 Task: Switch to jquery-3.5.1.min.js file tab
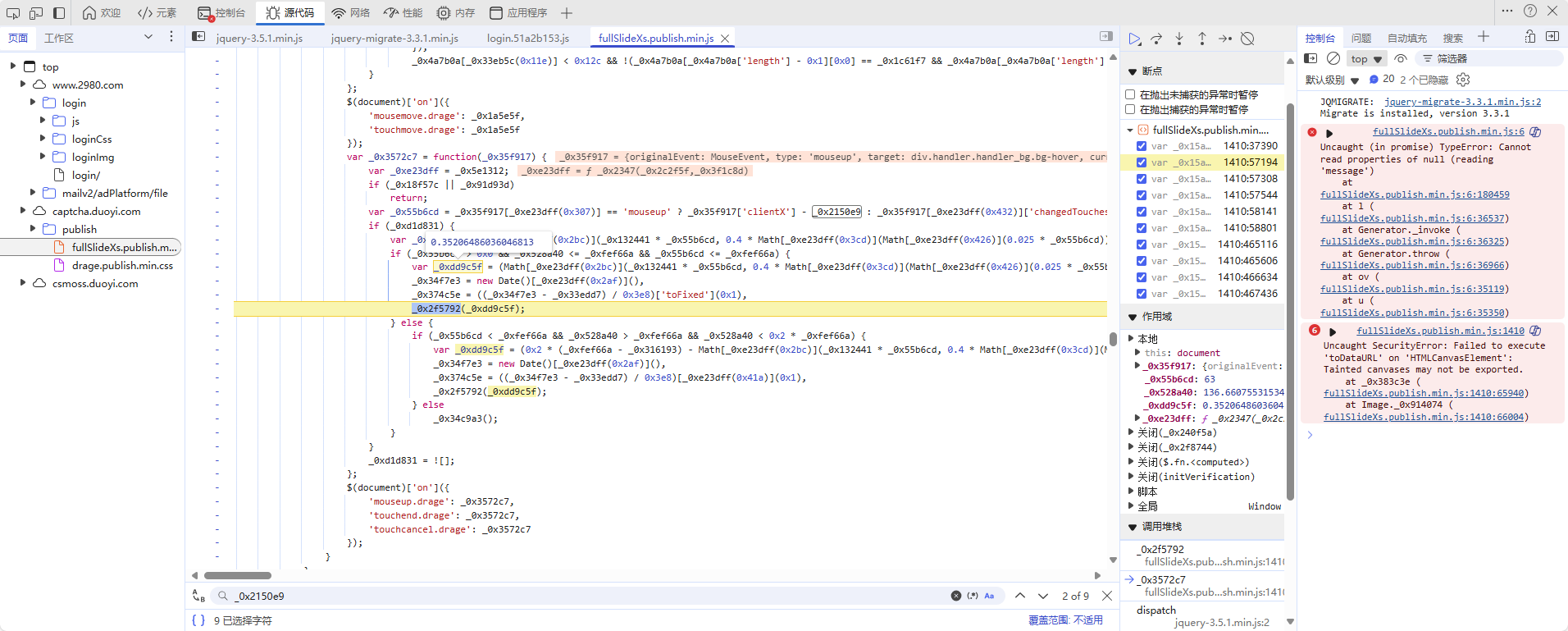coord(259,39)
